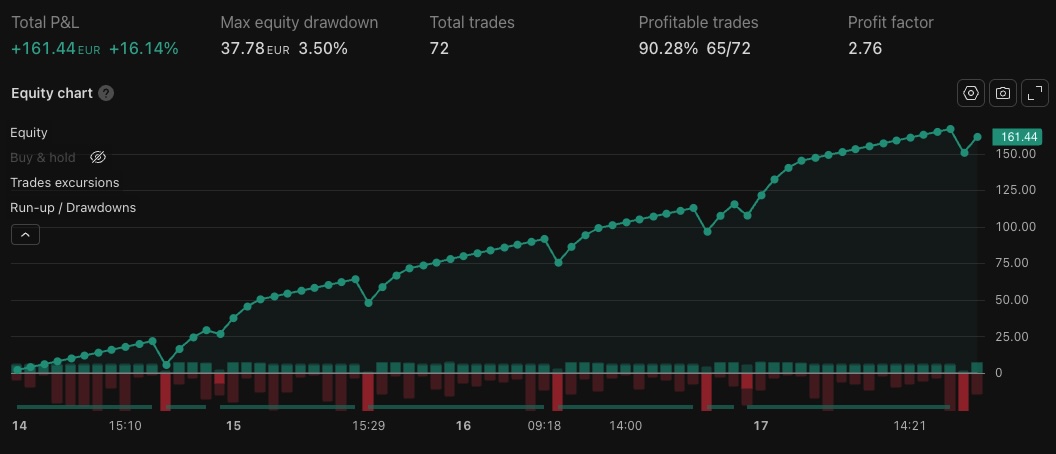Screen dimensions: 1056x454
Task: Click the date label 16 on time axis
Action: 463,425
